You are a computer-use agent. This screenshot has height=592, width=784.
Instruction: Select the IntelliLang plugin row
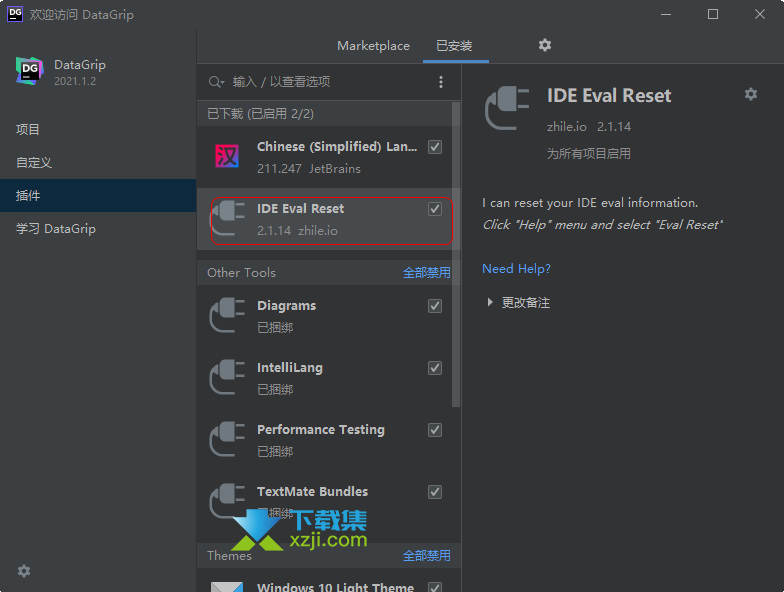[x=324, y=378]
